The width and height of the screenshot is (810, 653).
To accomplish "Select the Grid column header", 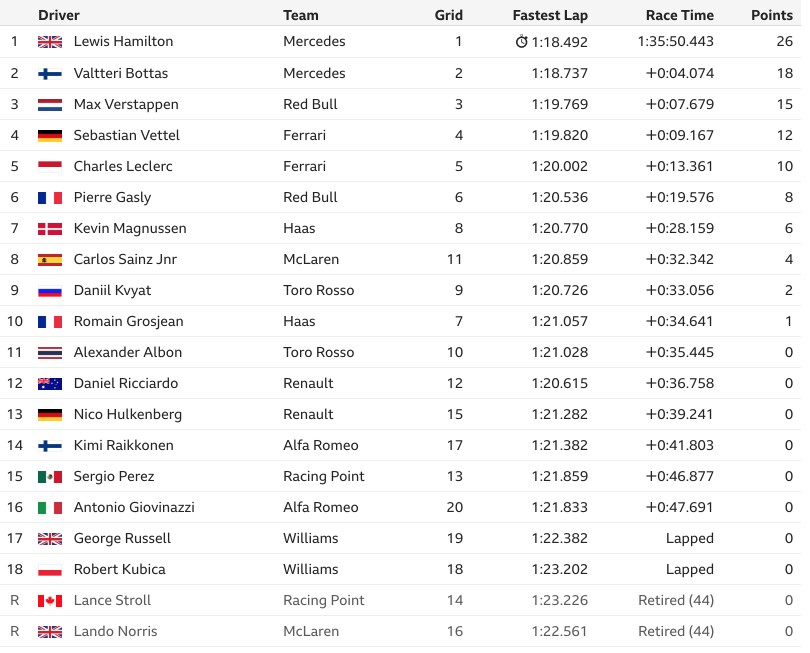I will [448, 15].
